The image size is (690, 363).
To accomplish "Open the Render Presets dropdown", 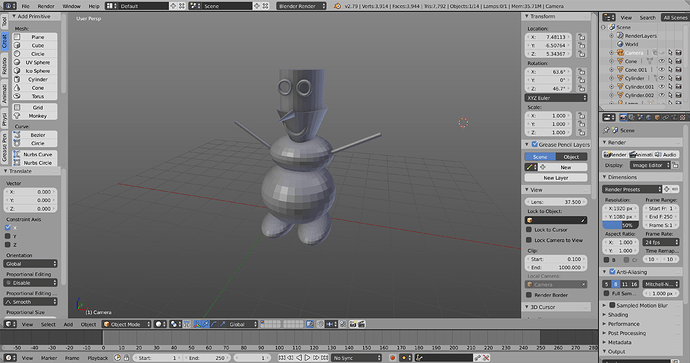I will (x=632, y=189).
